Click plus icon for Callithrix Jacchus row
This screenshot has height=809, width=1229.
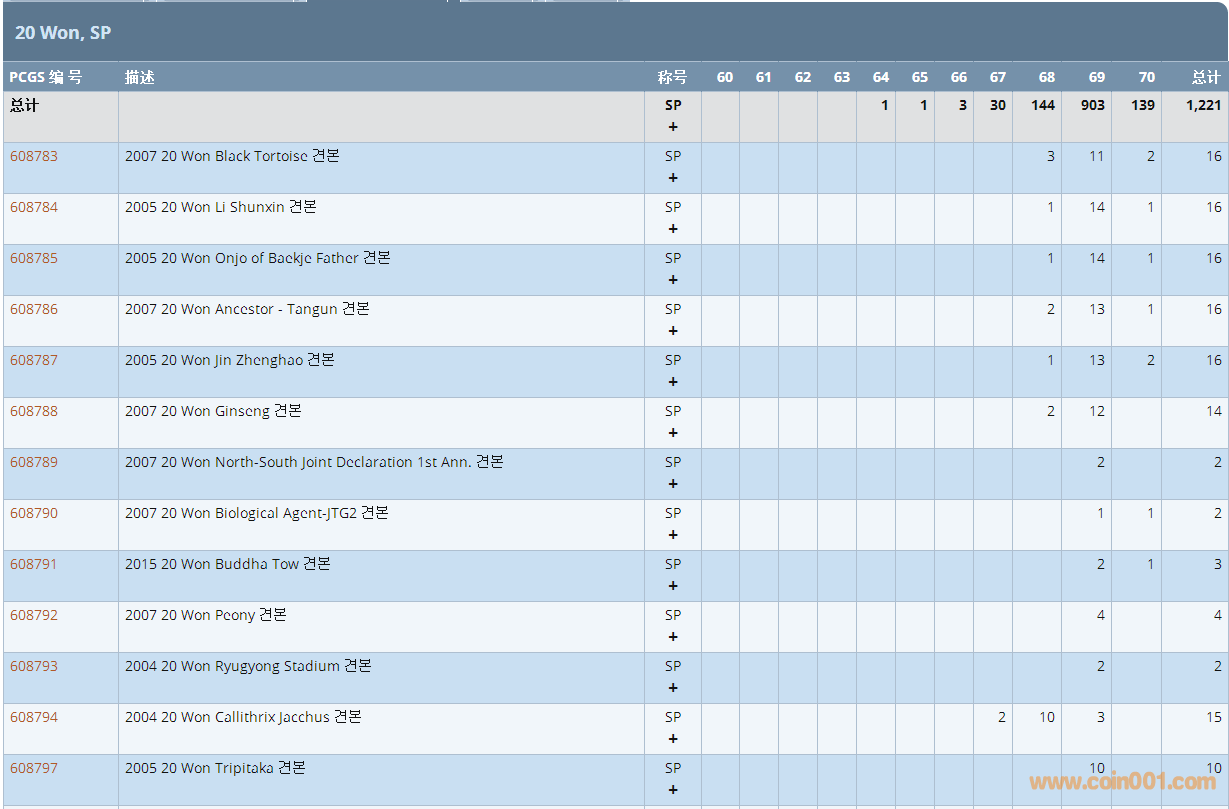[x=673, y=739]
